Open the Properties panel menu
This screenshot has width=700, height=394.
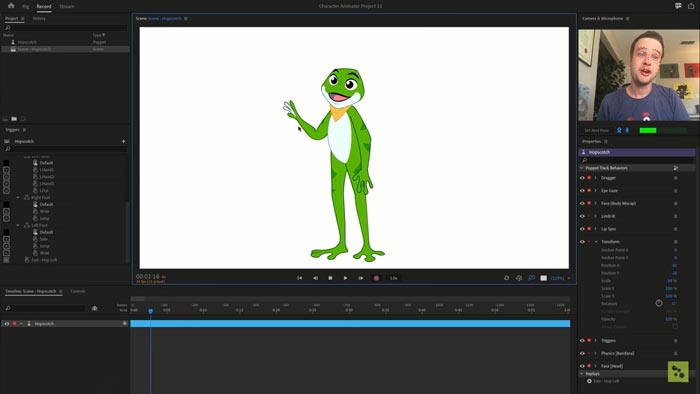606,141
